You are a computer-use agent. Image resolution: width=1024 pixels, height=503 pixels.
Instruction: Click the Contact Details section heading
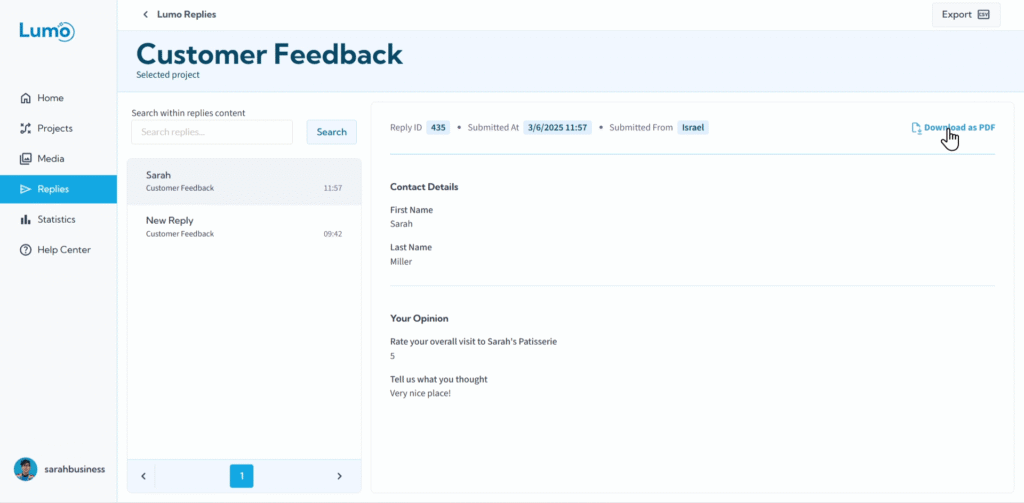pos(424,187)
